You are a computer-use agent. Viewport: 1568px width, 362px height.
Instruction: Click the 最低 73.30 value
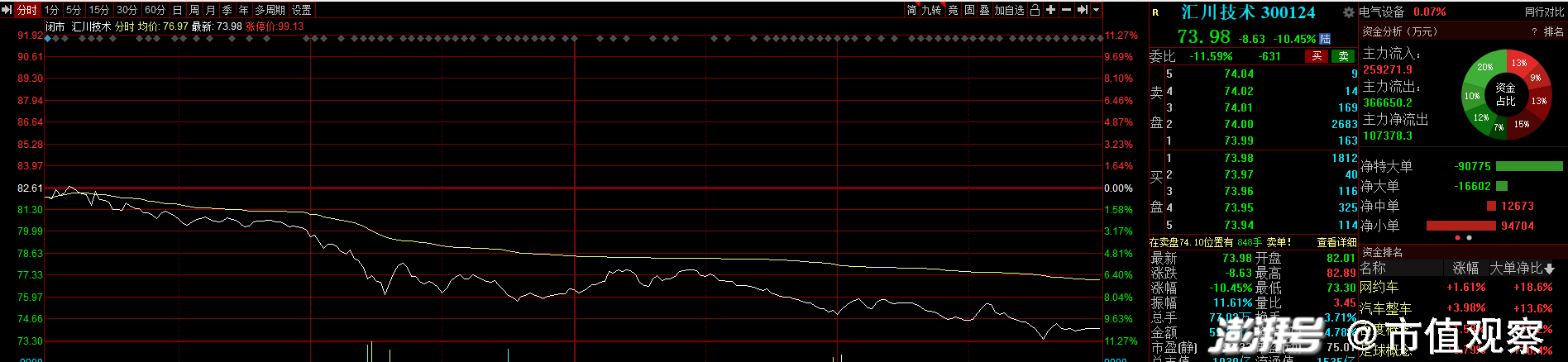[1341, 288]
